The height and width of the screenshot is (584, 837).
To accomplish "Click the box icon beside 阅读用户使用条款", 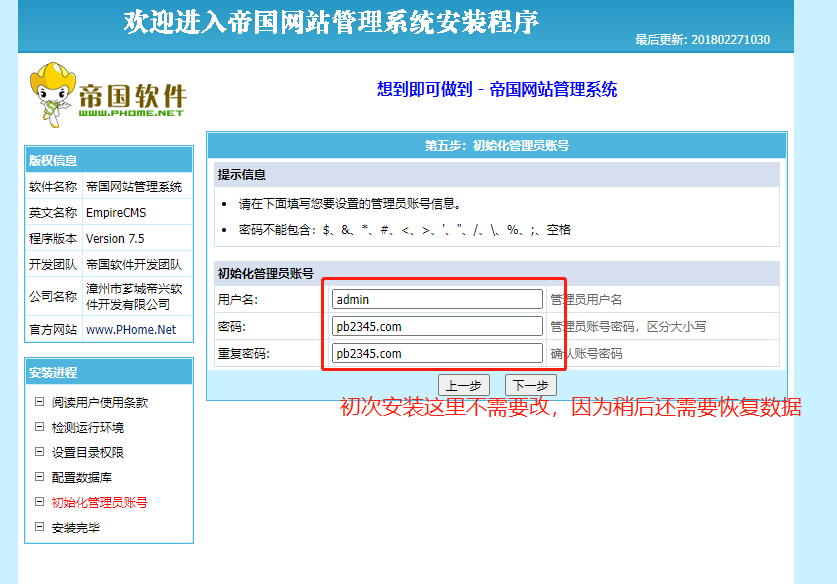I will pos(40,401).
